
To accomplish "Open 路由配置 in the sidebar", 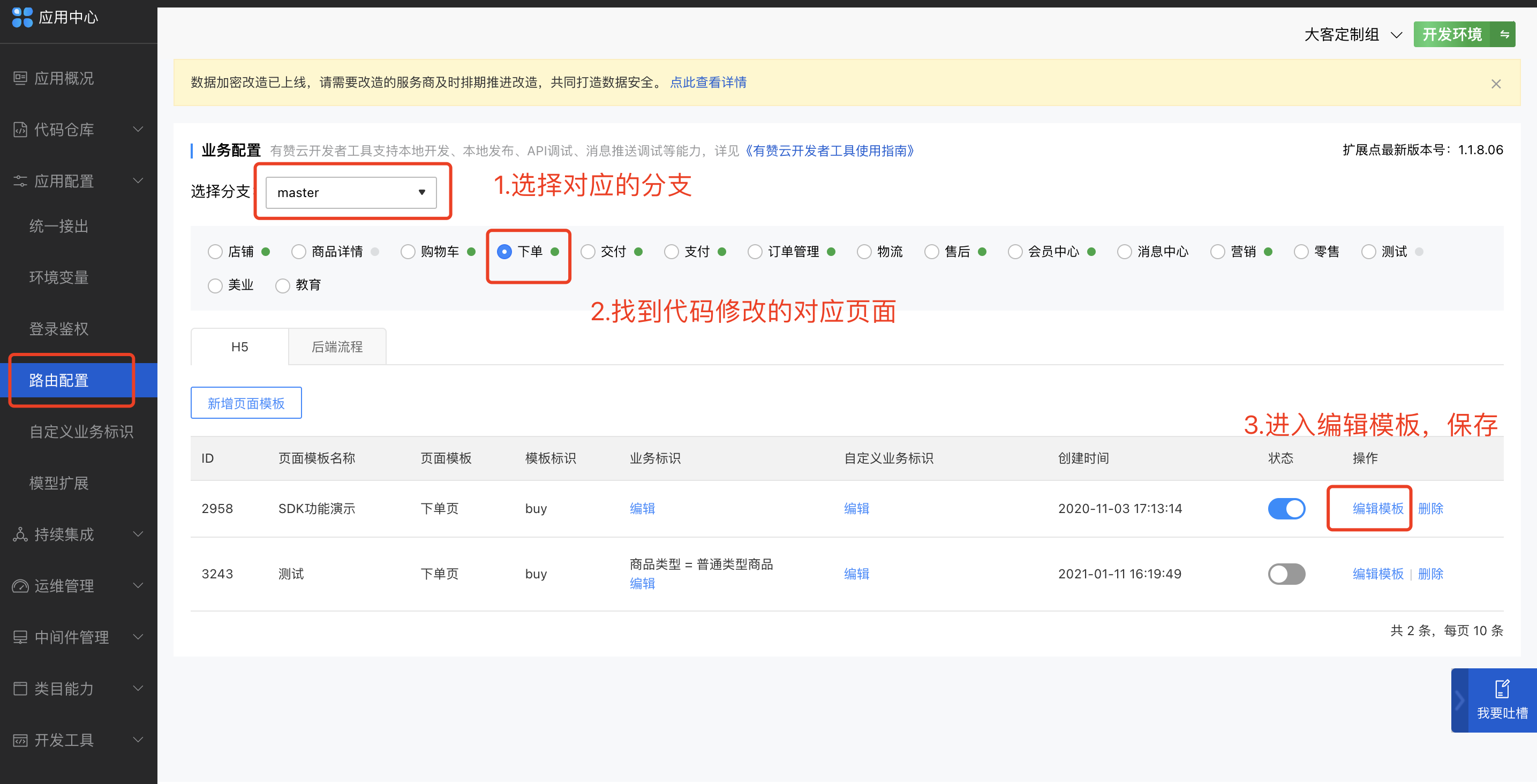I will (79, 380).
